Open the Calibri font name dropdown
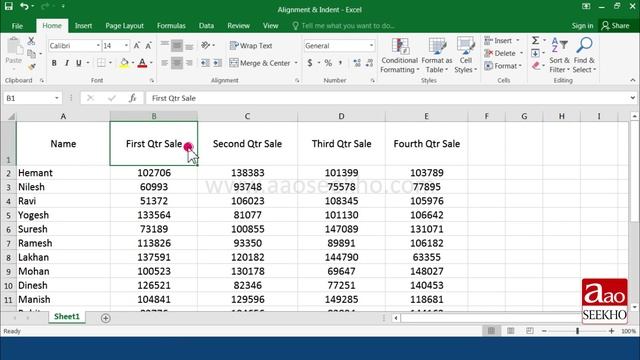The height and width of the screenshot is (360, 640). (98, 45)
